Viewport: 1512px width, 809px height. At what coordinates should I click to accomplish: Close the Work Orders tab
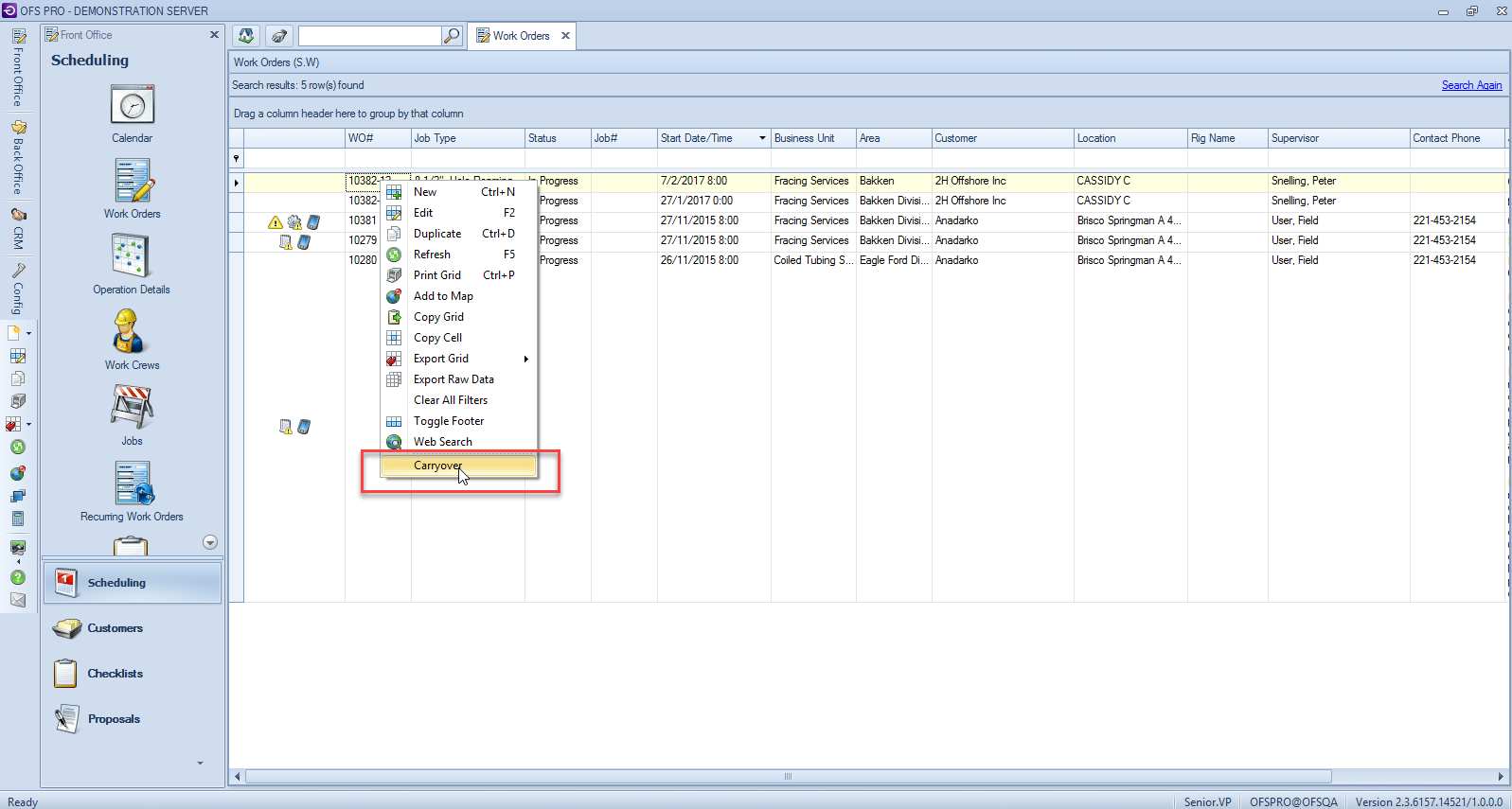click(566, 36)
